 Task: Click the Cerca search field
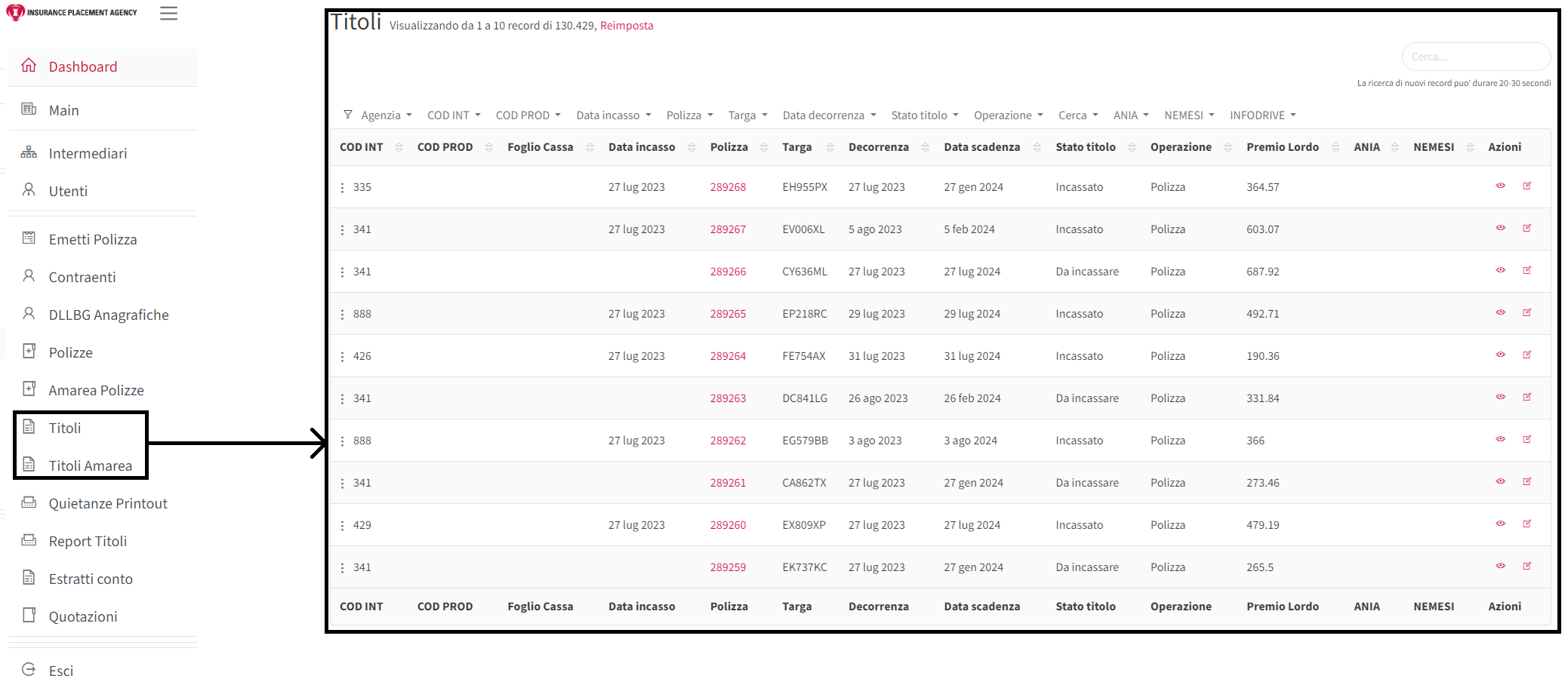(1475, 57)
